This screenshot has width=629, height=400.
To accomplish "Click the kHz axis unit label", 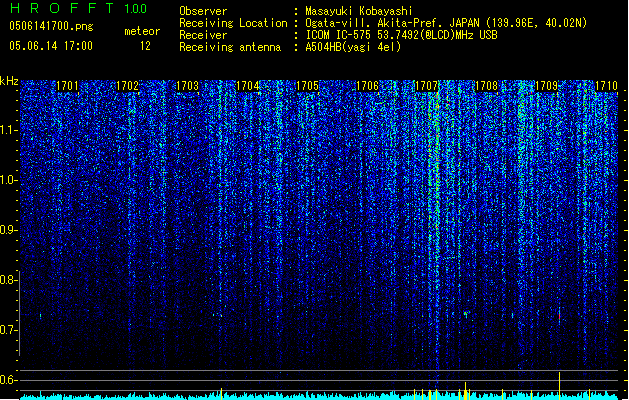I will pyautogui.click(x=9, y=81).
